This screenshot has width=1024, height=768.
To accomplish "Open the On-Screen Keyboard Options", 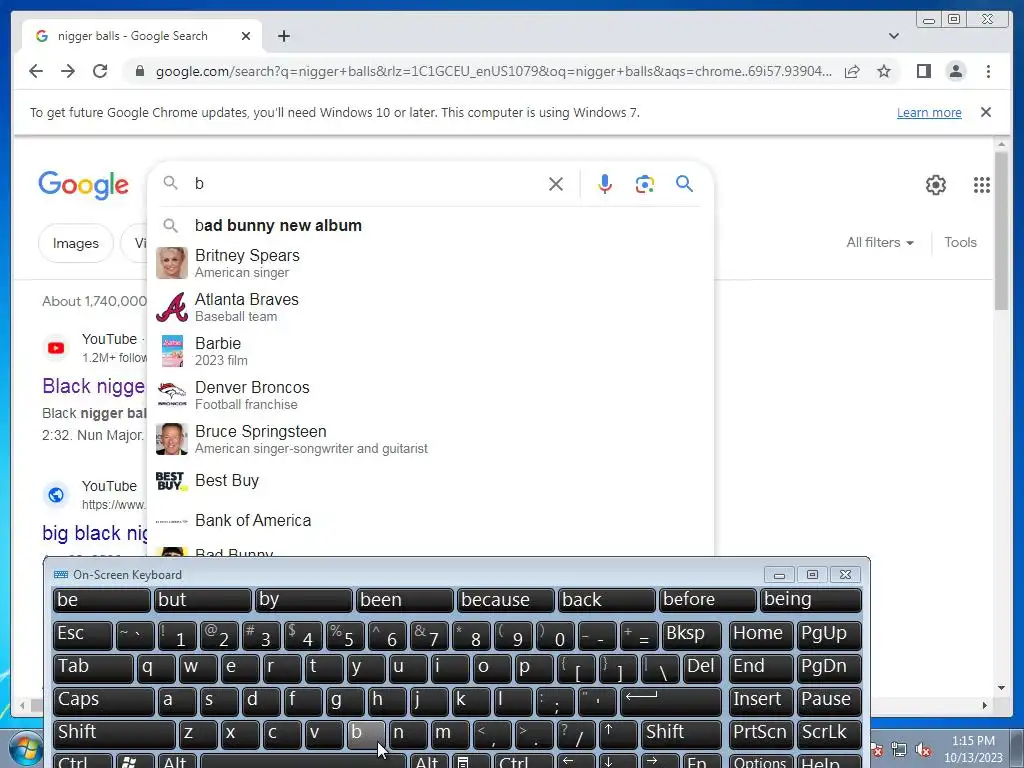I will (x=760, y=761).
